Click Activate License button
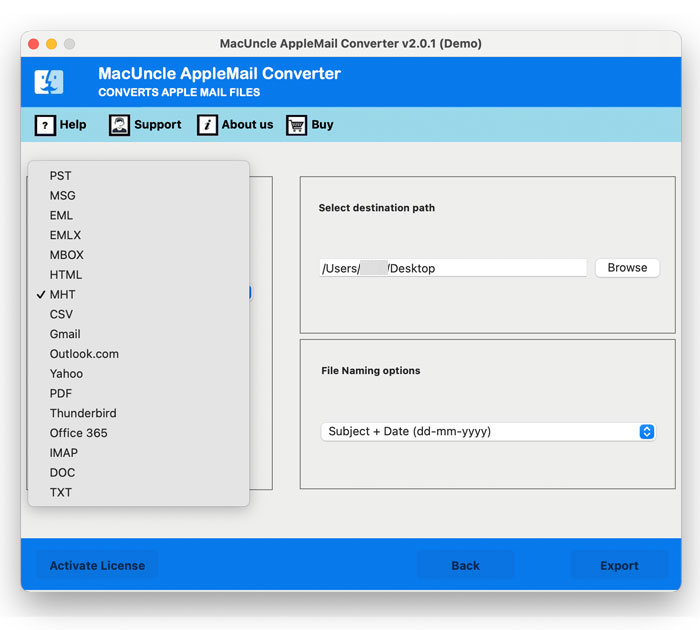 (x=97, y=566)
